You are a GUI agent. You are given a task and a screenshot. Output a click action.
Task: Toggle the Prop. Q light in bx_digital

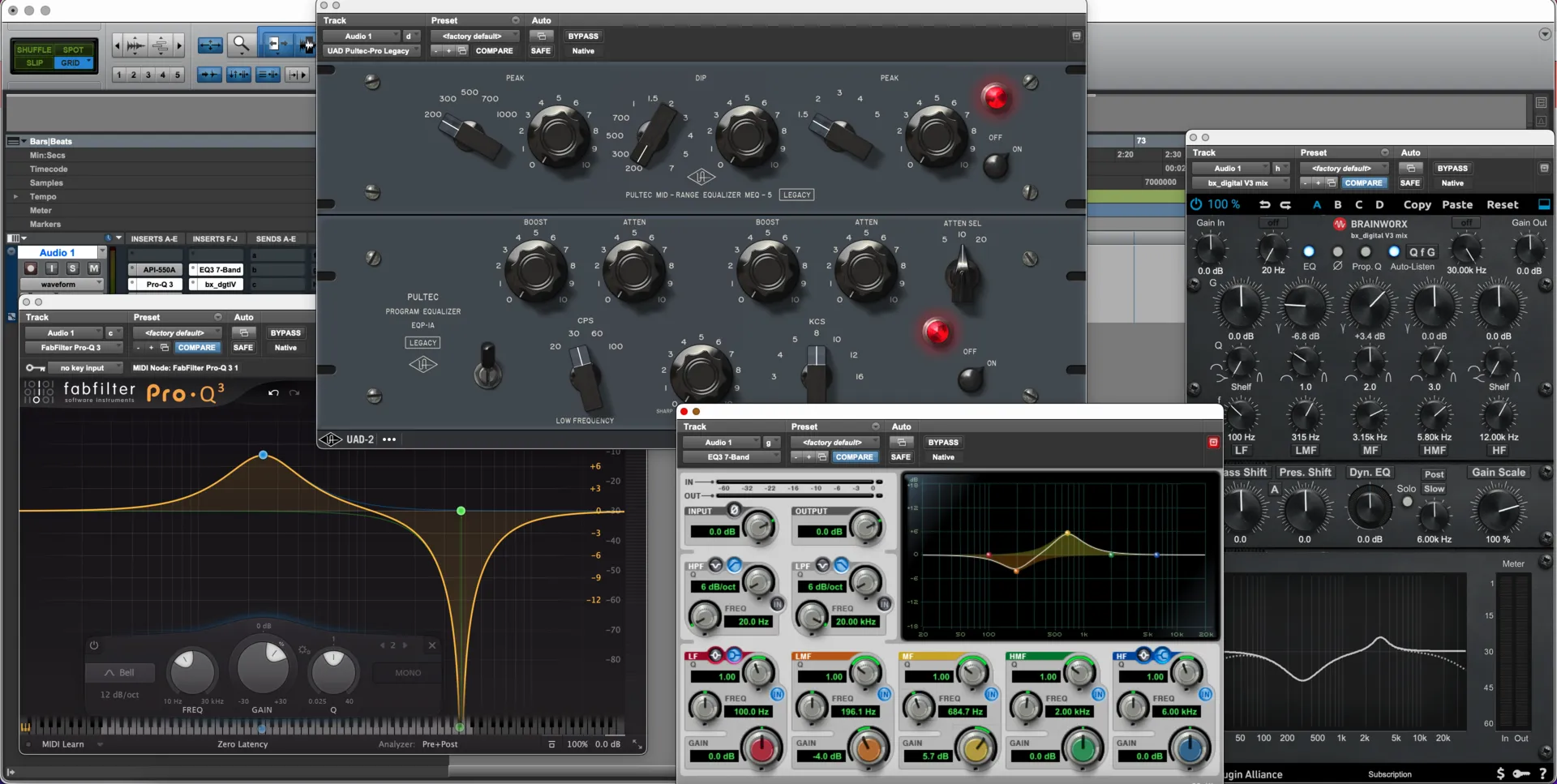point(1366,251)
